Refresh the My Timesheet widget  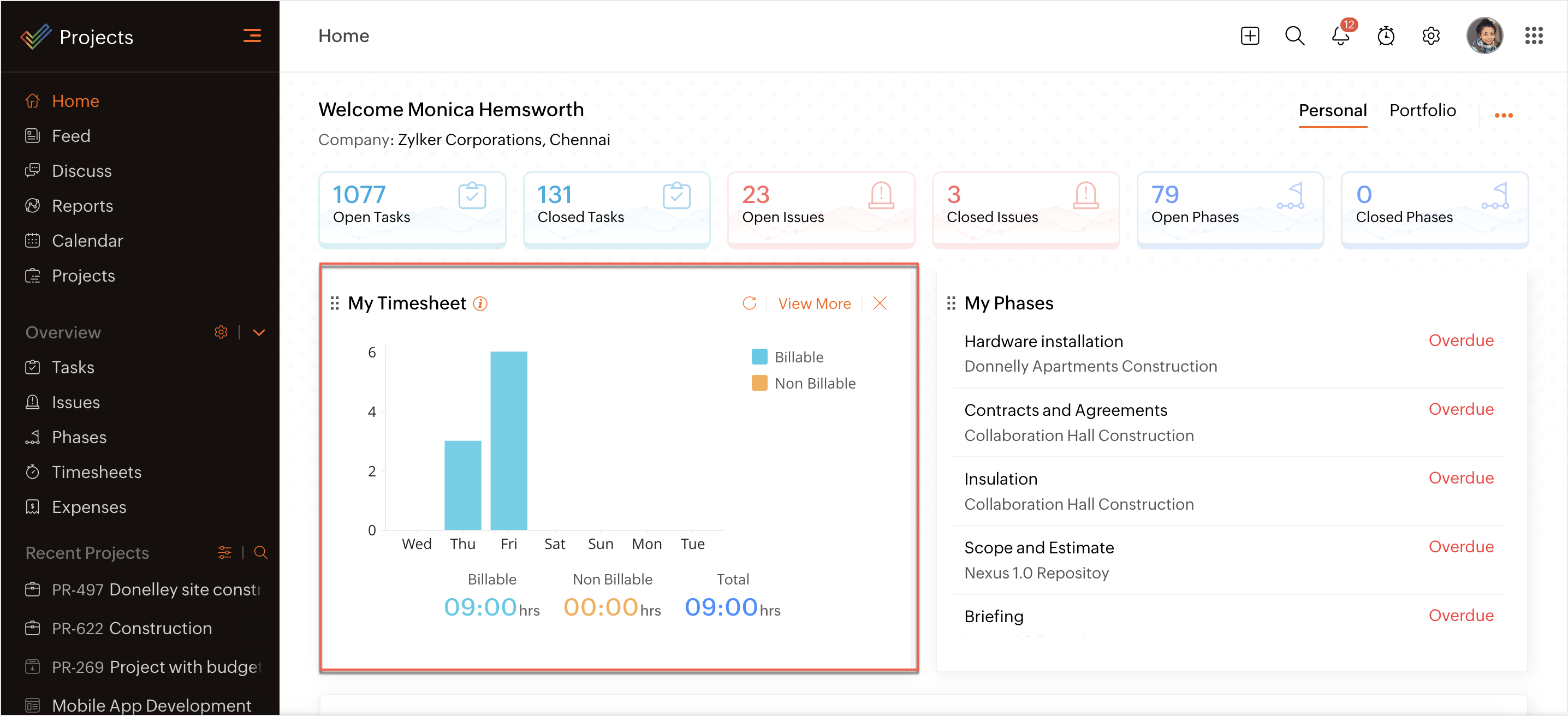(x=749, y=303)
